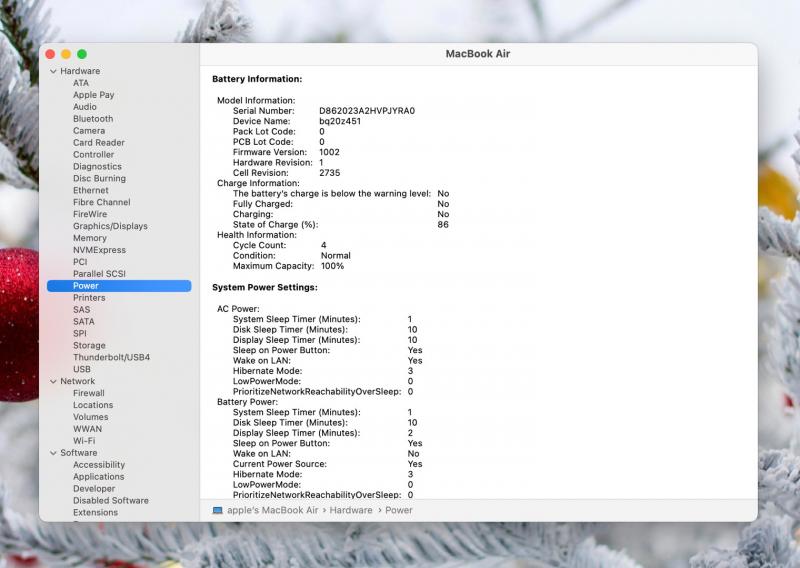The height and width of the screenshot is (568, 800).
Task: Click the Network section label
Action: click(78, 381)
